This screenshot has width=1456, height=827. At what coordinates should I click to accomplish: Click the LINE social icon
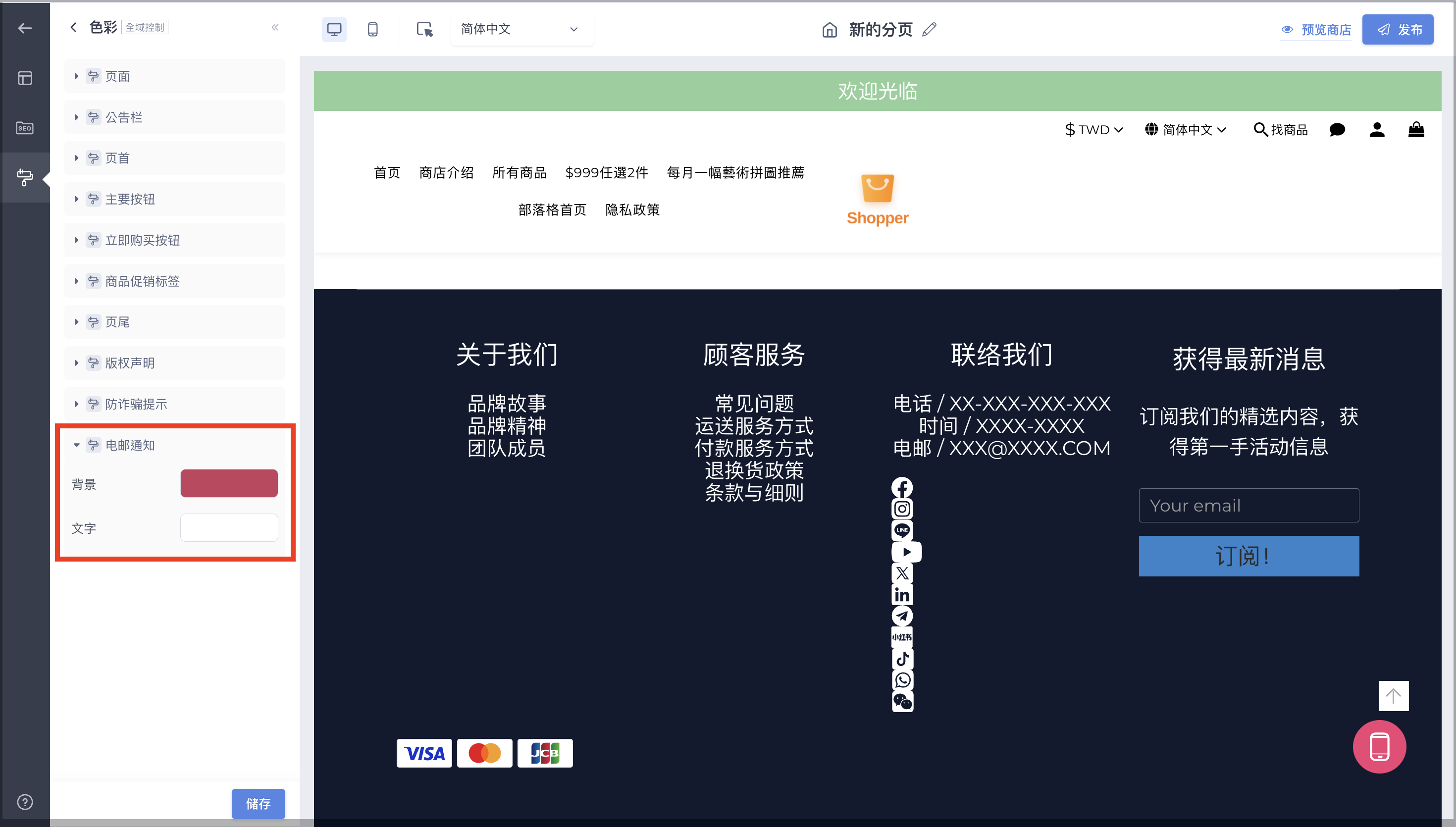tap(902, 530)
